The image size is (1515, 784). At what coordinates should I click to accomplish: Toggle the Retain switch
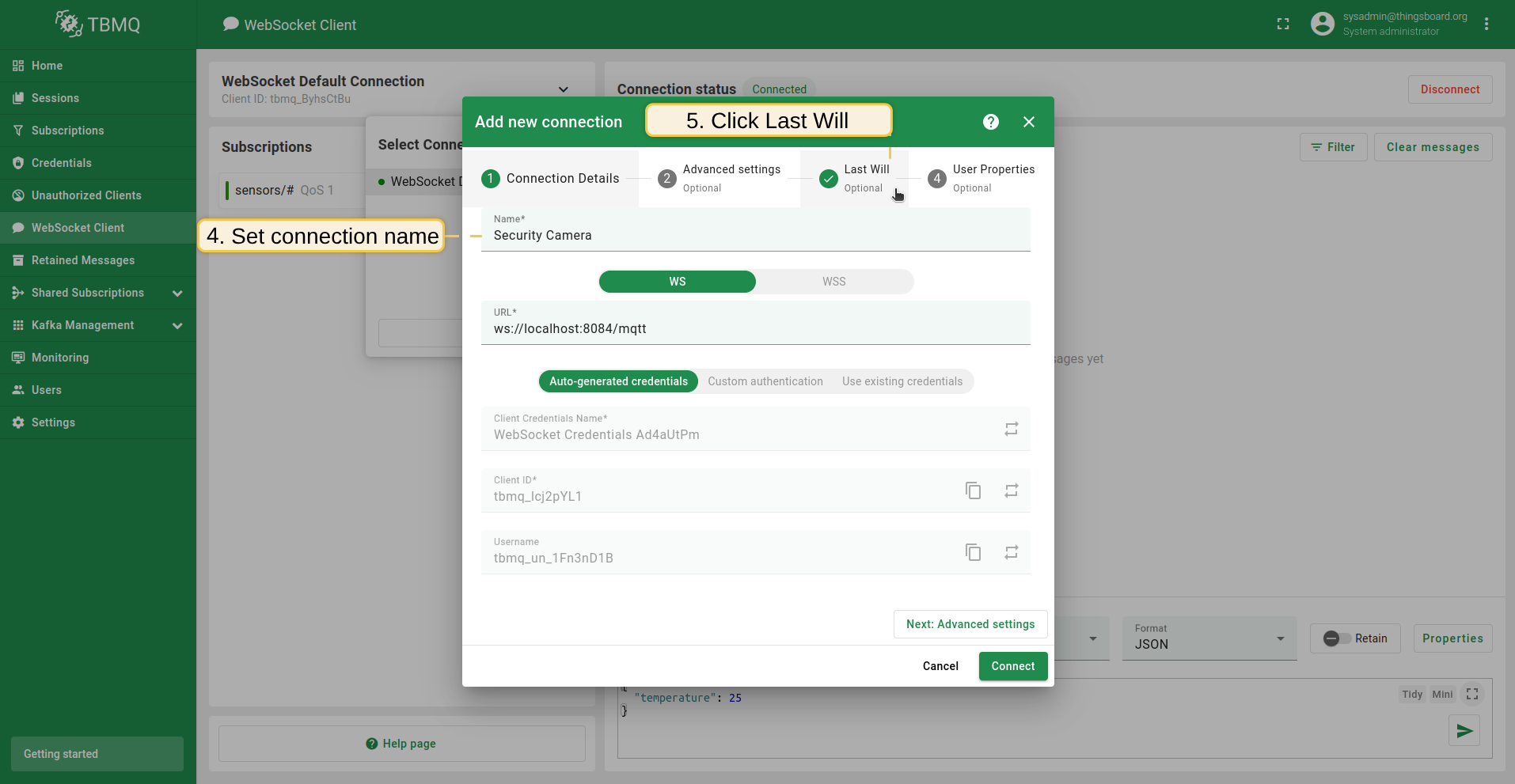pyautogui.click(x=1337, y=638)
